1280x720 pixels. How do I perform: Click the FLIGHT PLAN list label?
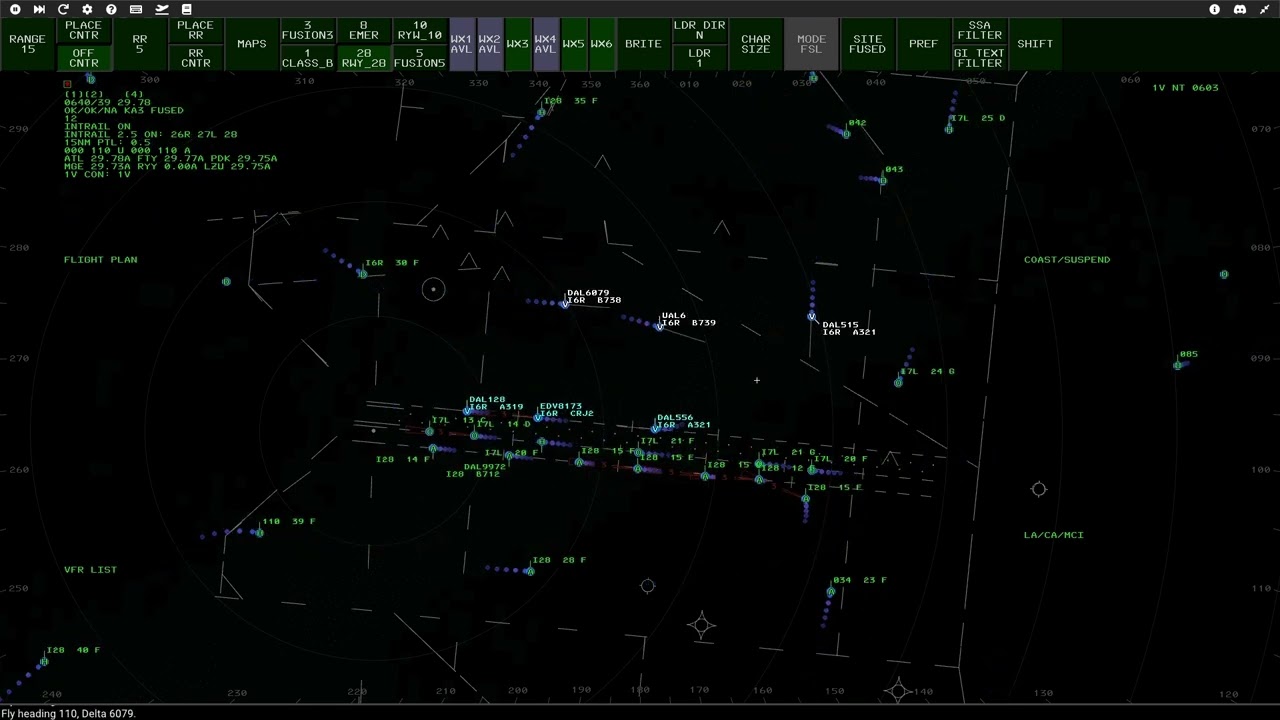[x=101, y=260]
